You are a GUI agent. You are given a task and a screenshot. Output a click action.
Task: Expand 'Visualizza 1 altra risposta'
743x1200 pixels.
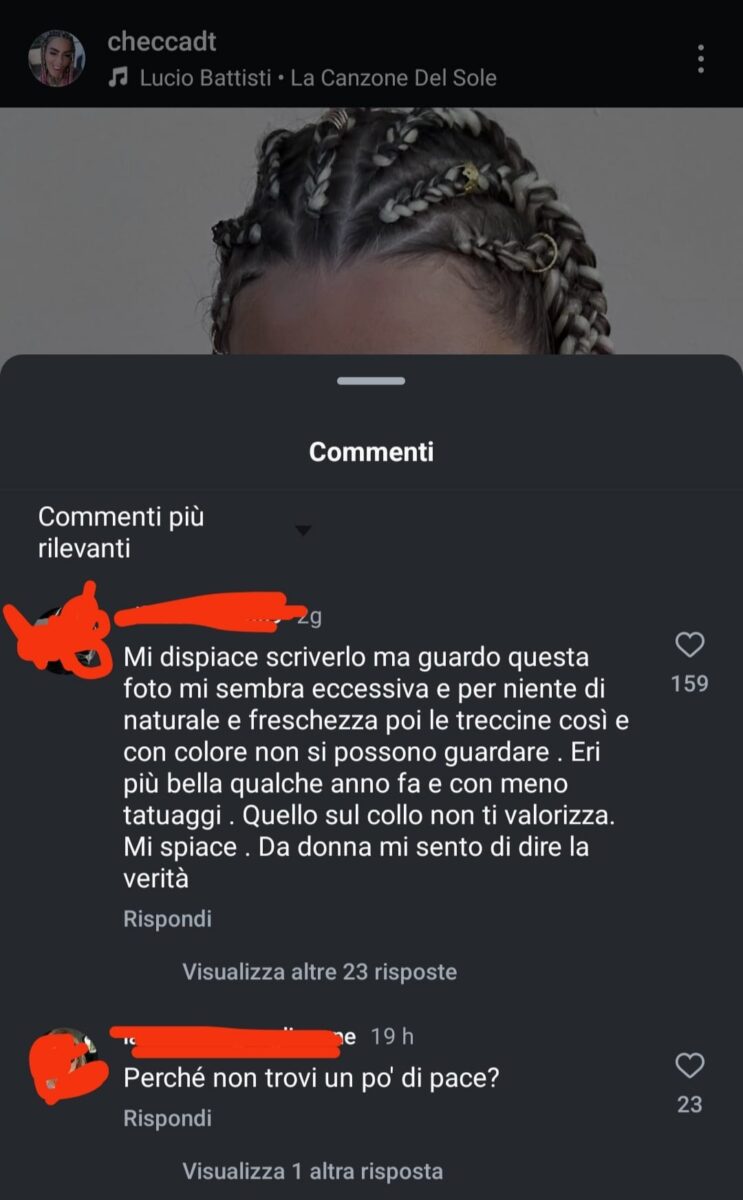[x=312, y=1170]
